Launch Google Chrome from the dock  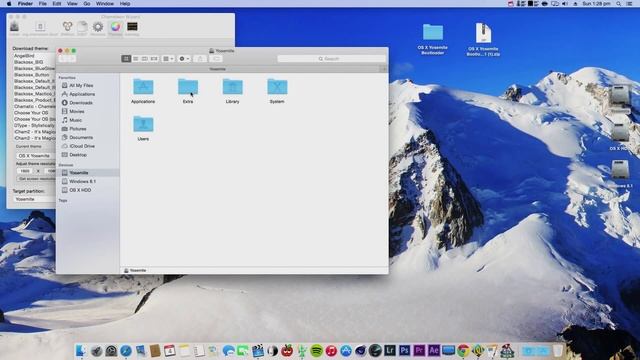click(x=463, y=350)
